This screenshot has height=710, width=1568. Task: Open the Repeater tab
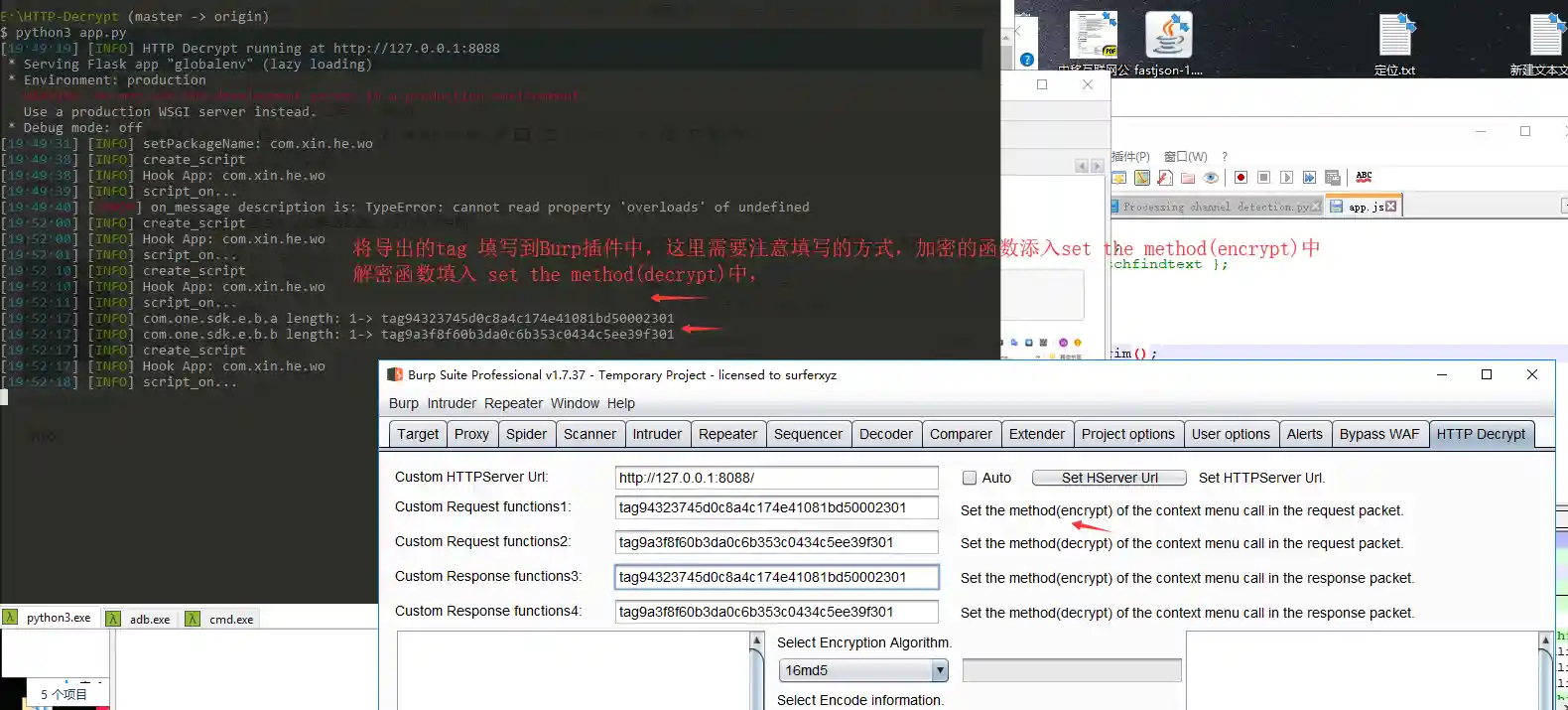[x=727, y=434]
